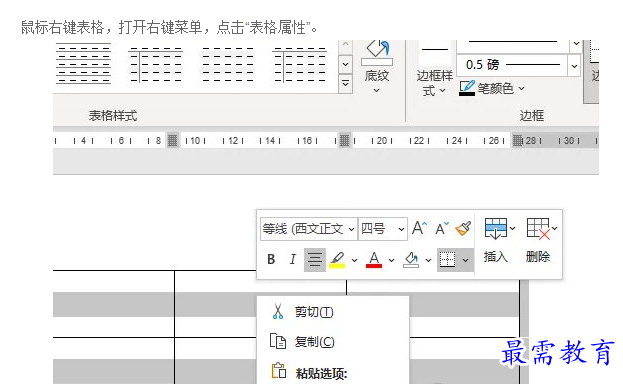This screenshot has height=384, width=623.
Task: Click the 粘贴选项: header in context menu
Action: pos(321,373)
